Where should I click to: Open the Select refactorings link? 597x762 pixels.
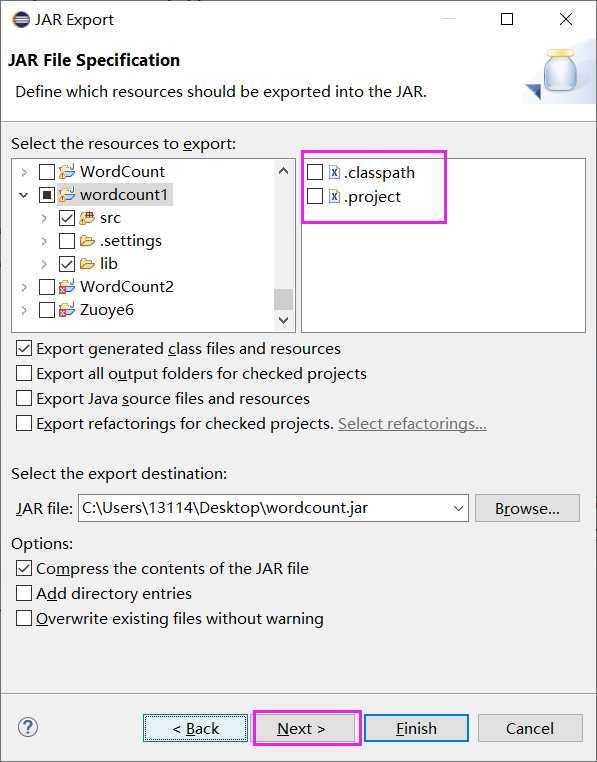tap(412, 424)
